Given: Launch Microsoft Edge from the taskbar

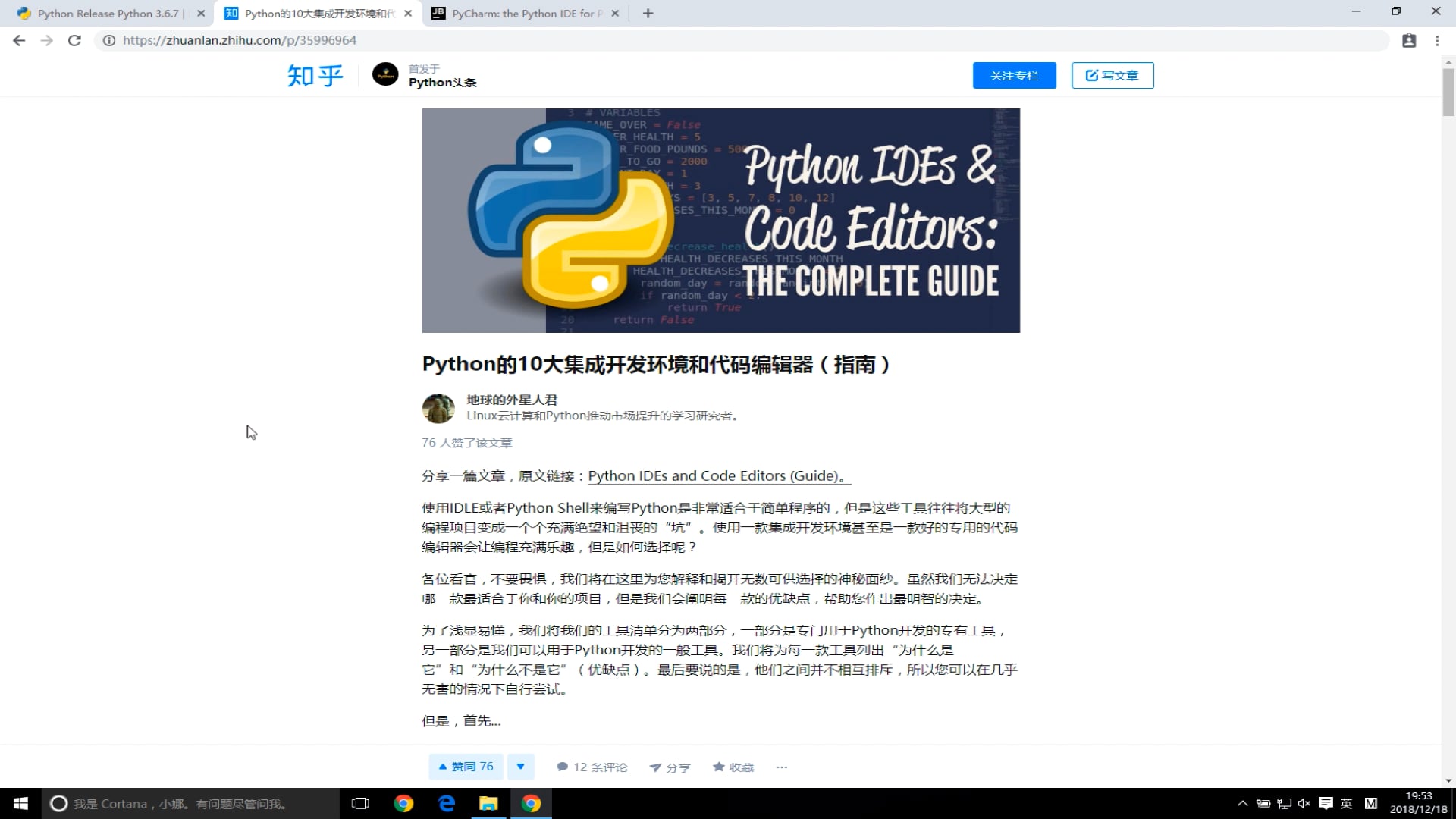Looking at the screenshot, I should (x=446, y=803).
